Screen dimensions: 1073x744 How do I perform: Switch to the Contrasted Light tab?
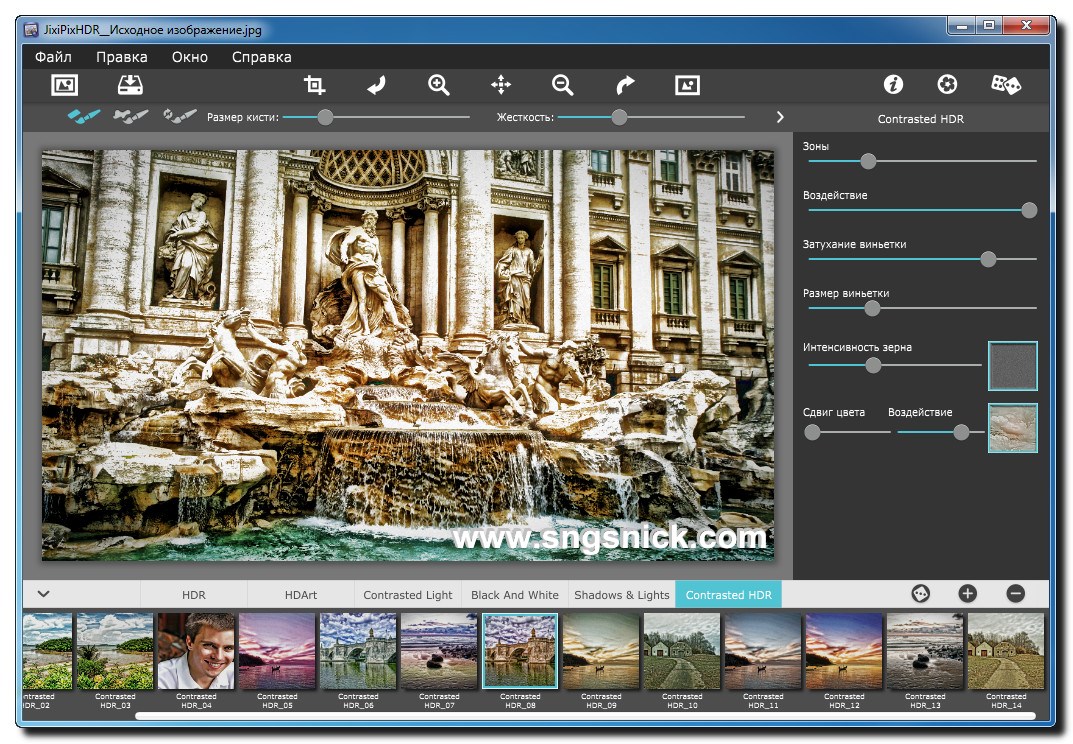pos(408,595)
